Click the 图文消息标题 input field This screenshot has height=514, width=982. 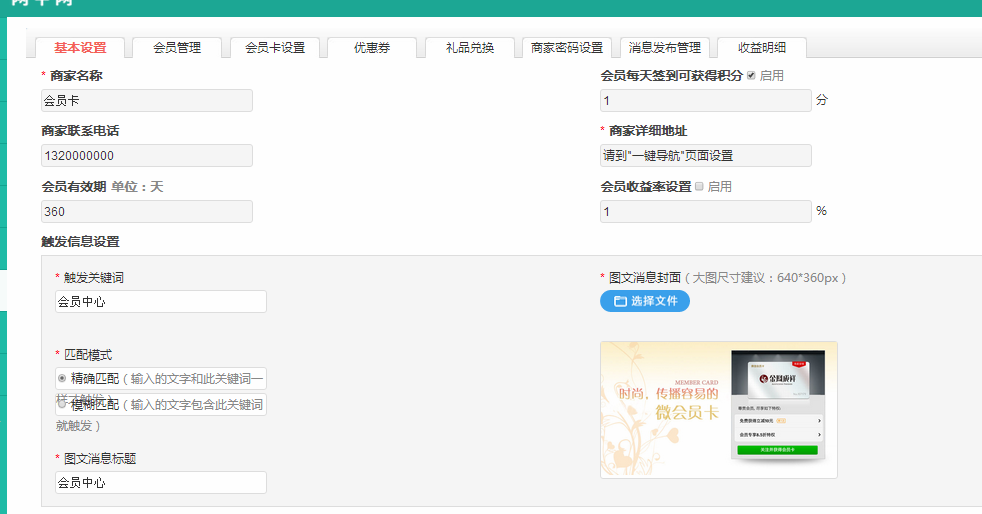click(x=161, y=482)
